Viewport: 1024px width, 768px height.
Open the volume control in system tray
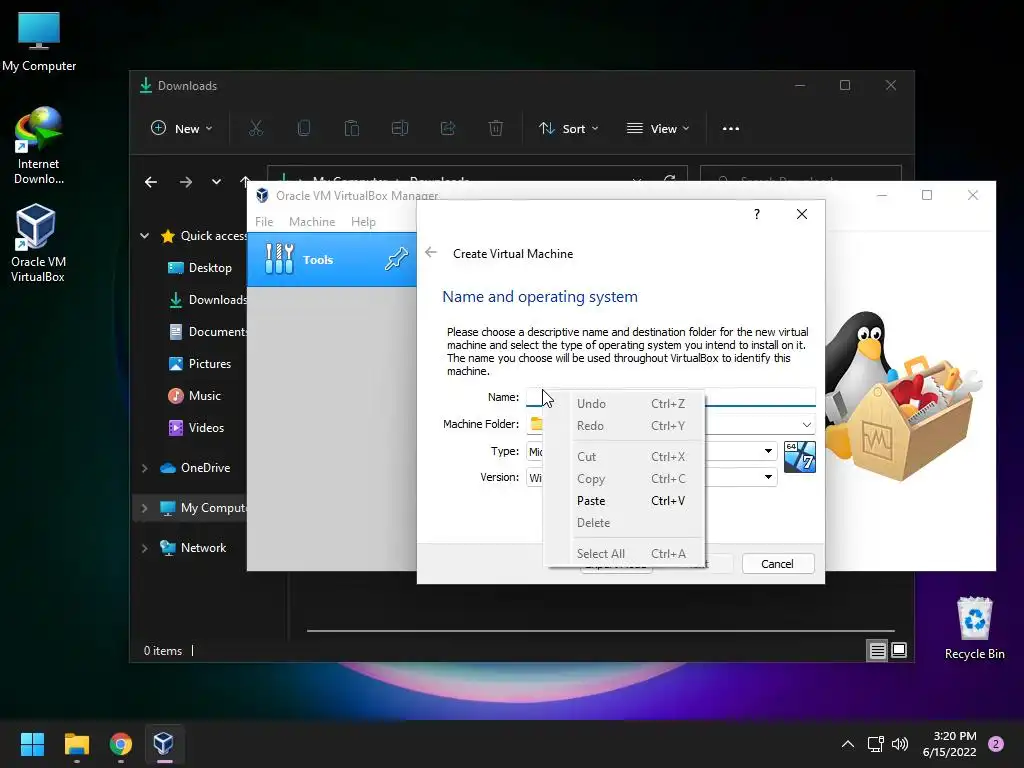point(900,744)
